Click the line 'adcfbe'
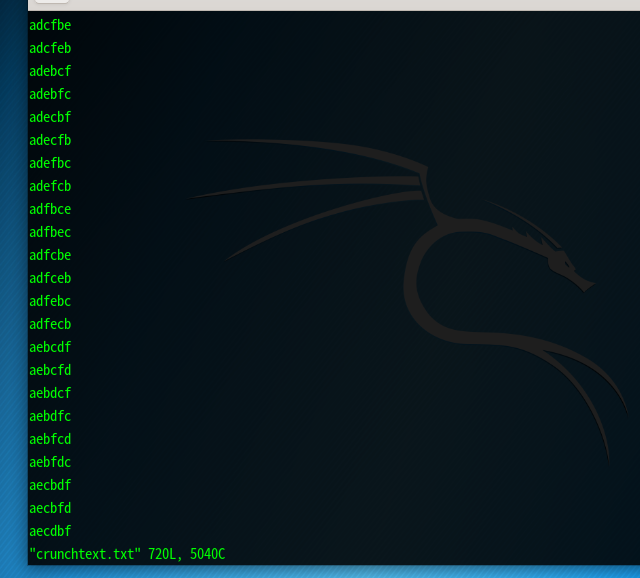Viewport: 640px width, 578px height. click(x=50, y=25)
